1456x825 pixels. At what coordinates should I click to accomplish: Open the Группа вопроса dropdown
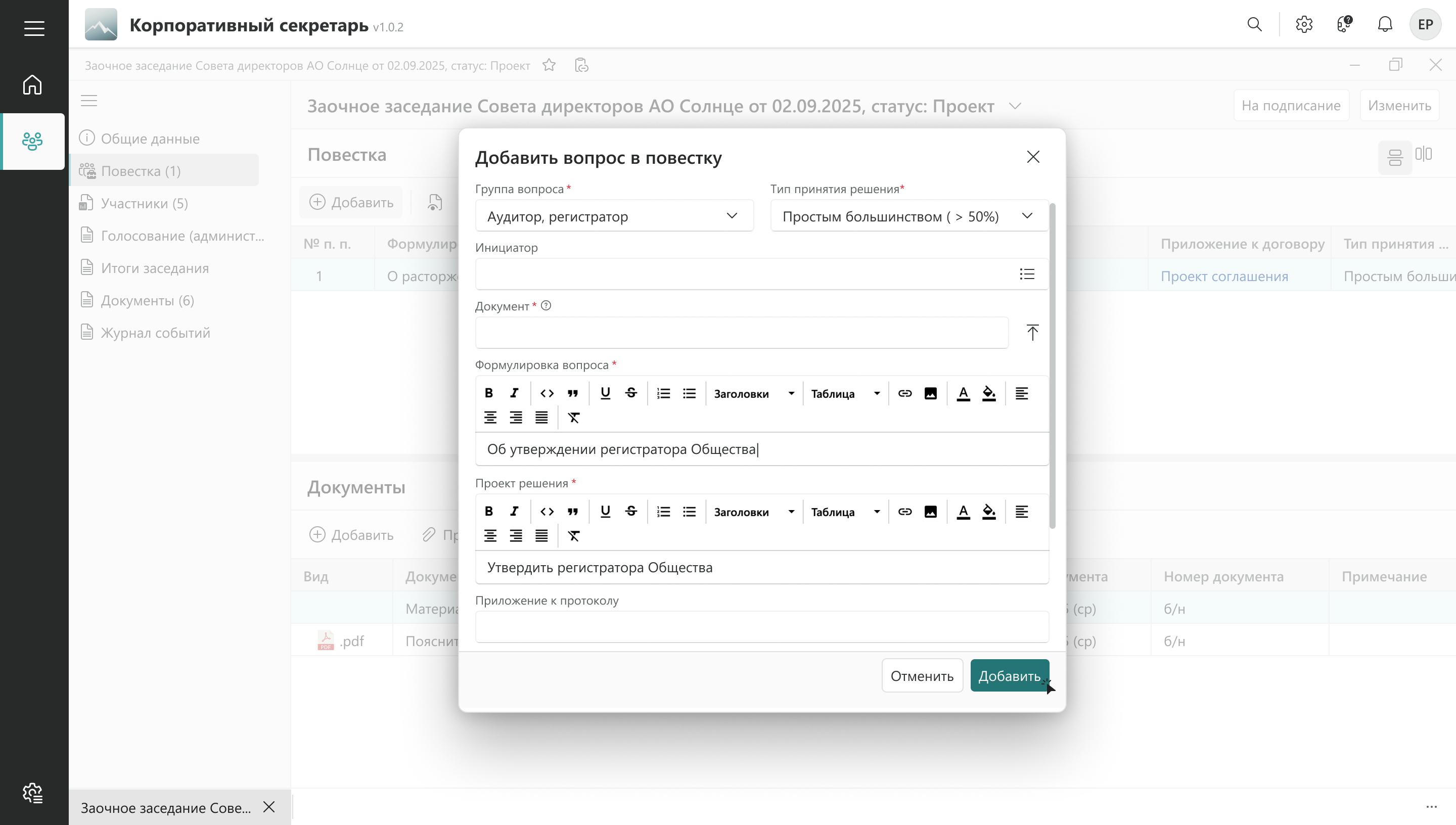[614, 216]
